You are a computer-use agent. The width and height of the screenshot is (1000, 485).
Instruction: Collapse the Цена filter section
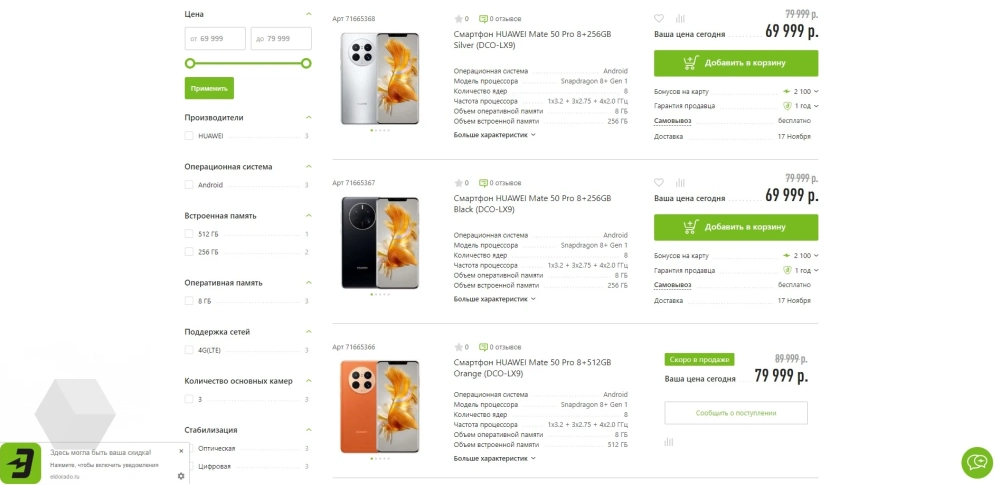tap(308, 14)
